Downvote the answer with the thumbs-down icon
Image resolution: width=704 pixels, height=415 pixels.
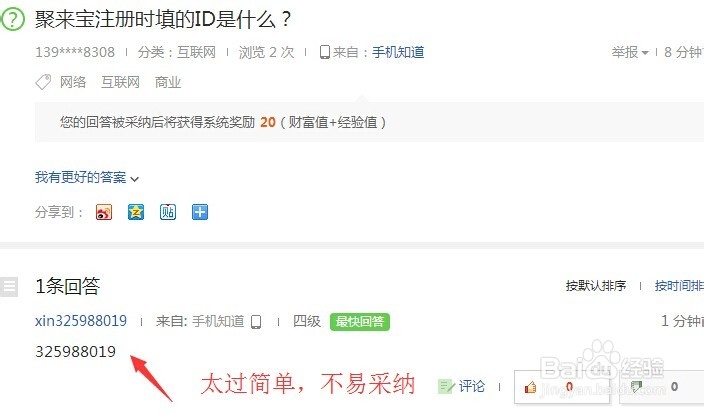pyautogui.click(x=636, y=387)
